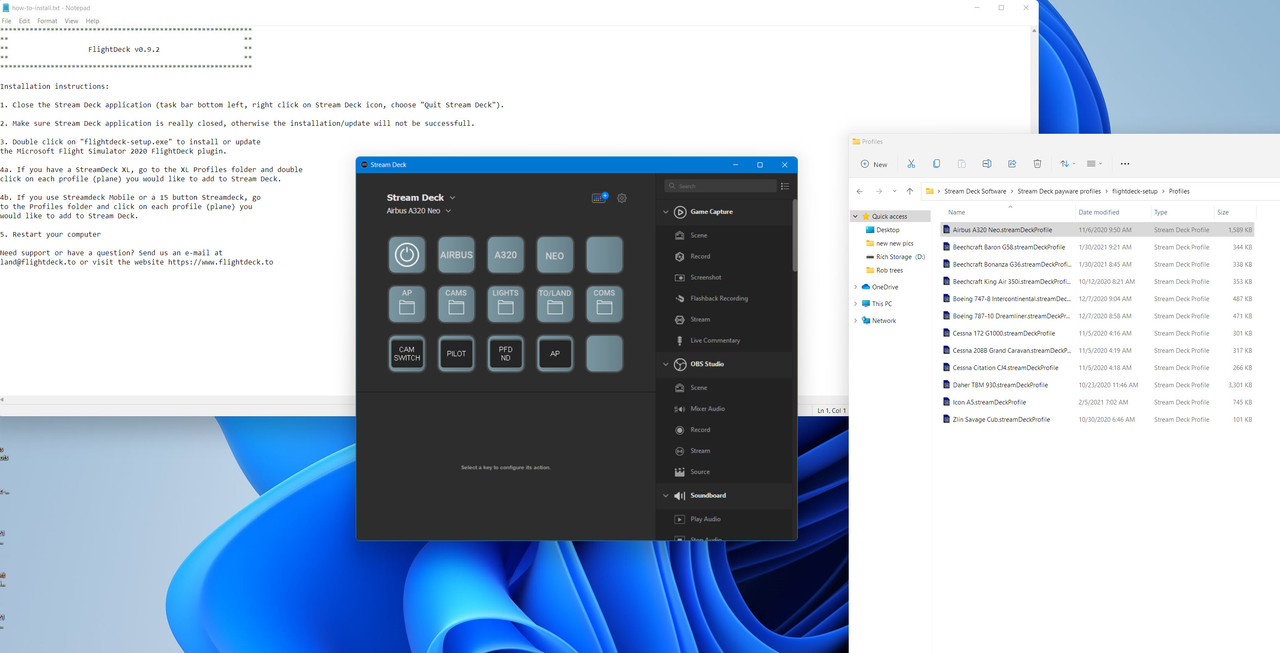Open the AP folder key
1280x653 pixels.
406,304
